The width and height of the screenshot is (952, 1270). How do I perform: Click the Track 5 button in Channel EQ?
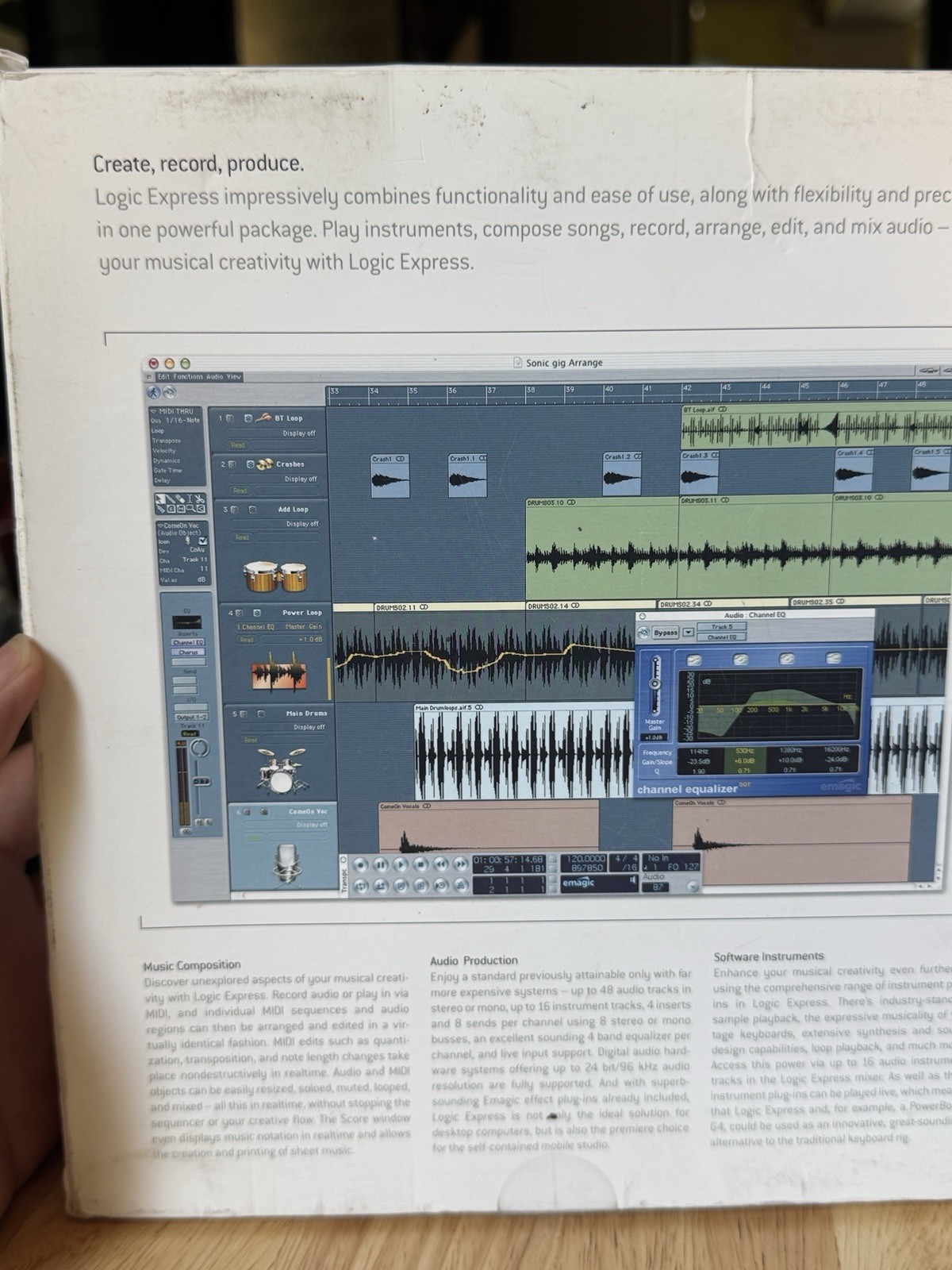[x=722, y=626]
